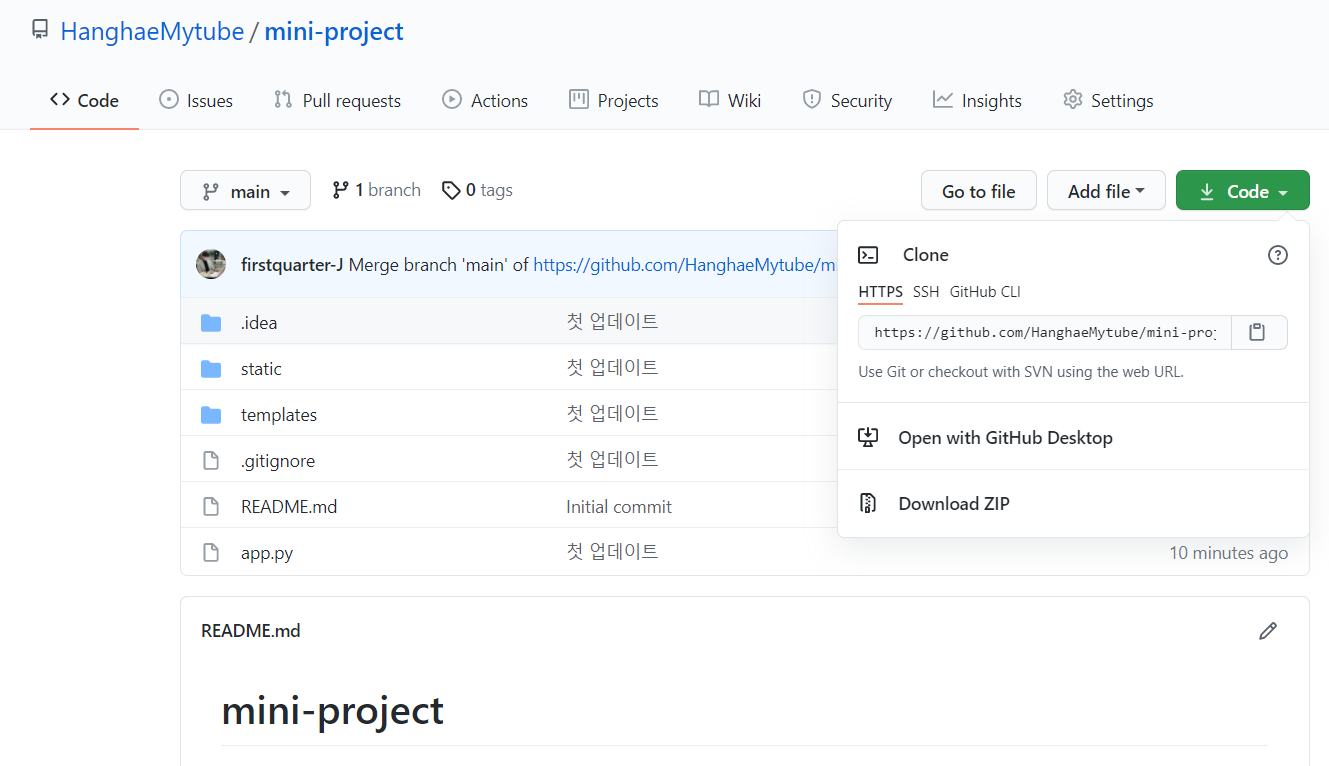Click the README.md file icon in list

click(211, 506)
